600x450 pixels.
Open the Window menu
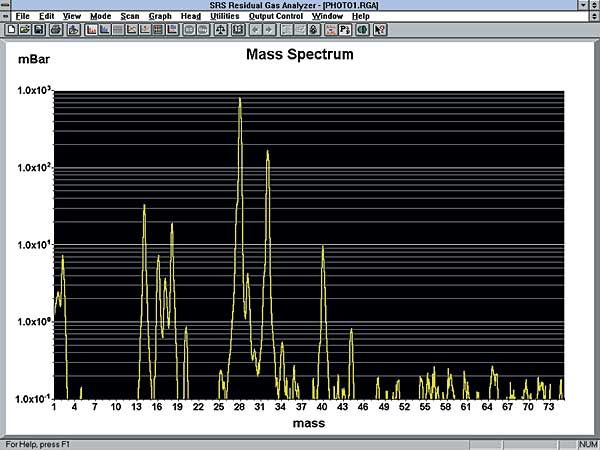326,17
